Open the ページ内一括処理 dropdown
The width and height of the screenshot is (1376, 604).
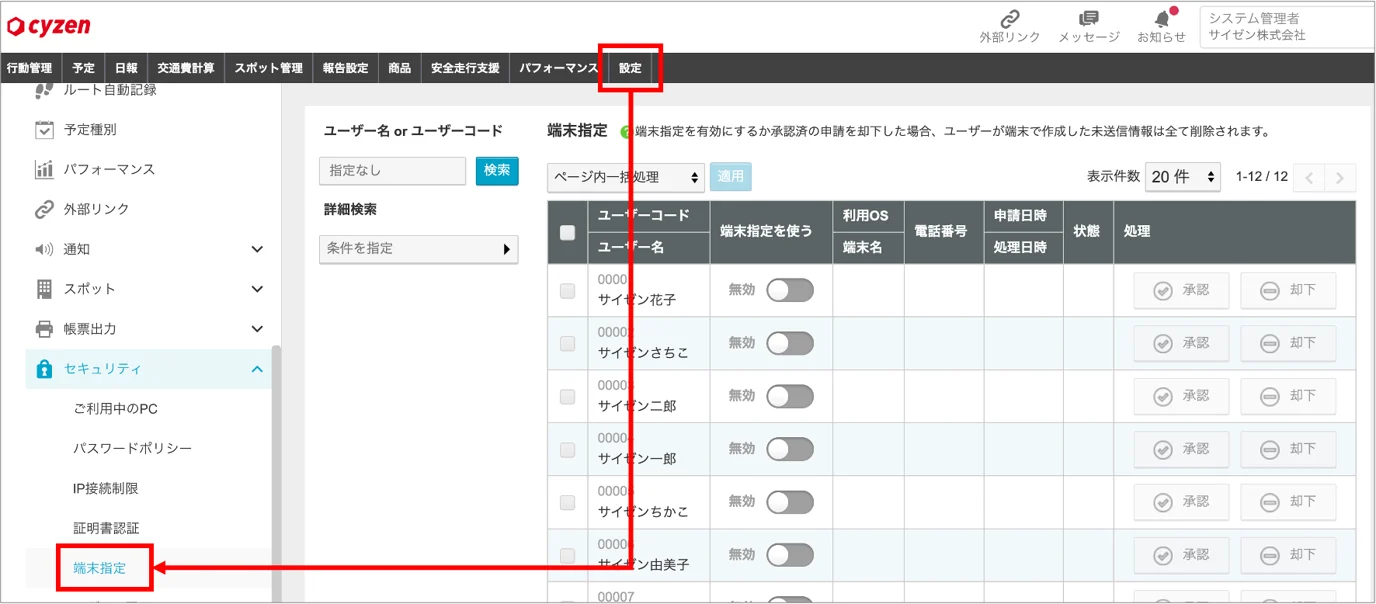[626, 177]
